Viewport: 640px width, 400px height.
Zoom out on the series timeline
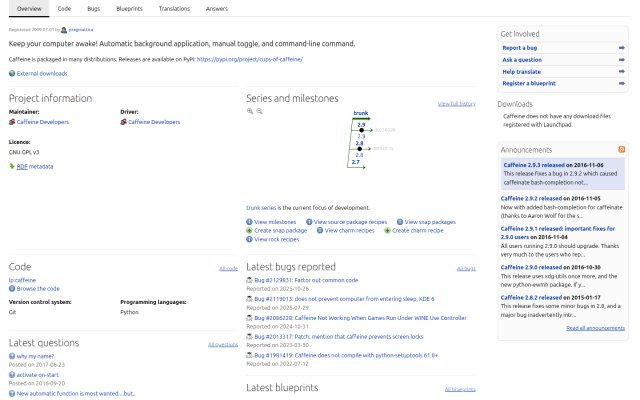click(x=260, y=111)
